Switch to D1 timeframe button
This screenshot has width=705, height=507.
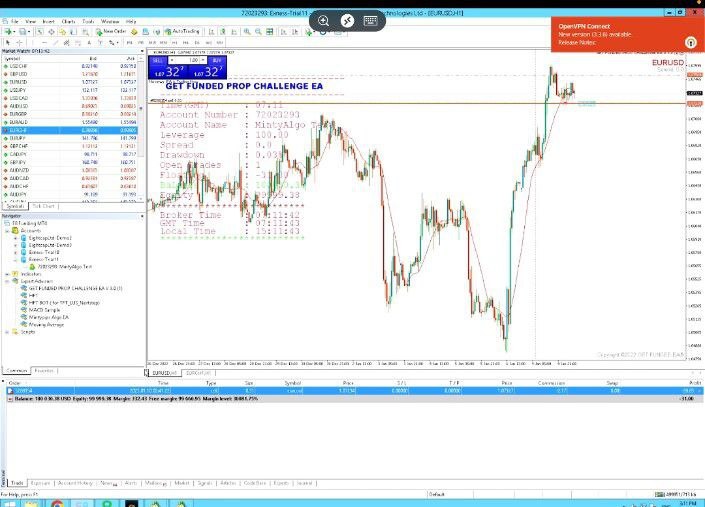tap(197, 43)
